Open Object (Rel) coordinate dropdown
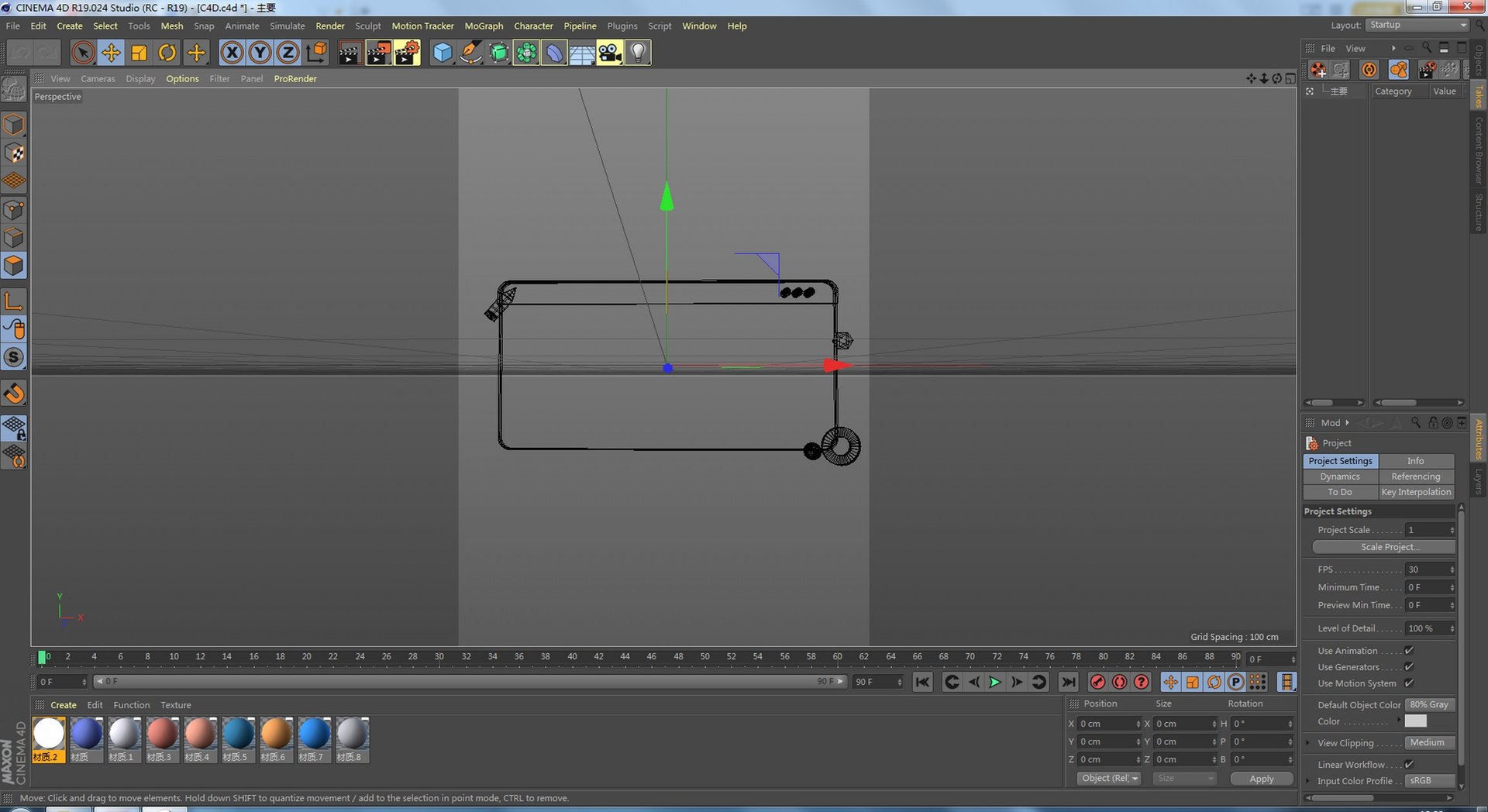This screenshot has width=1488, height=812. pos(1109,779)
